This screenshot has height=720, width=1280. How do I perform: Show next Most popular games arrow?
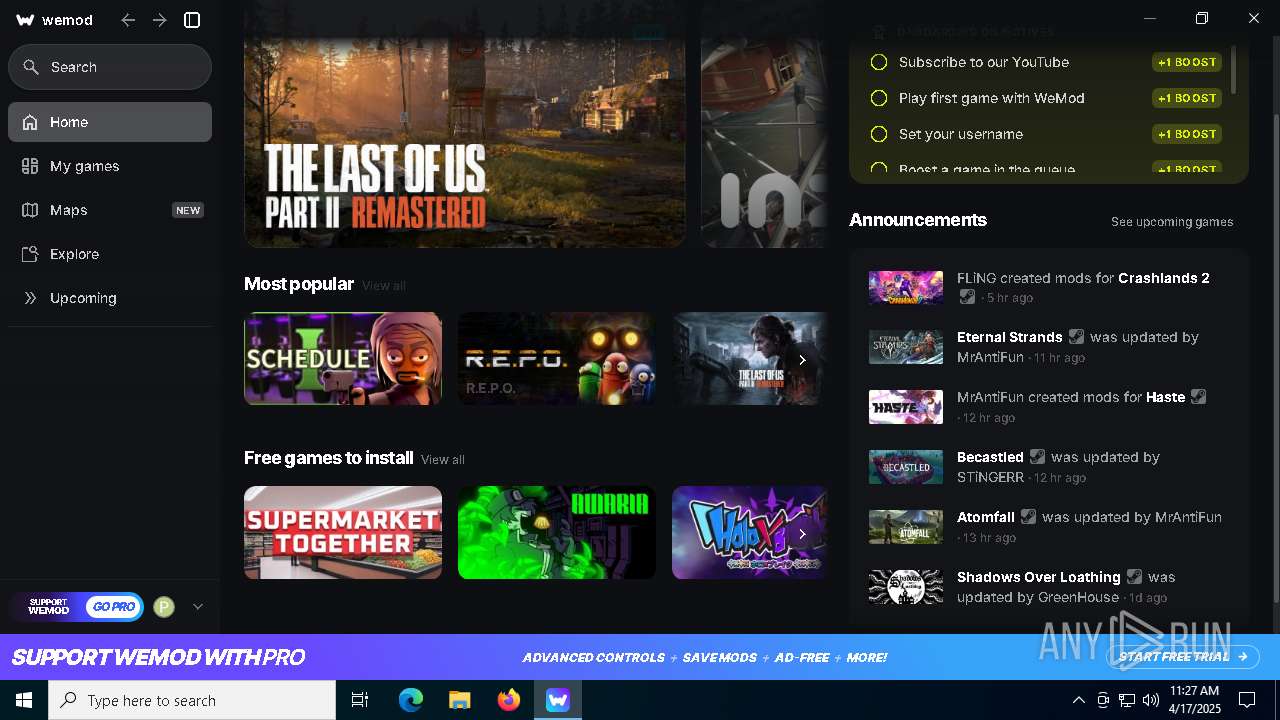click(x=802, y=360)
